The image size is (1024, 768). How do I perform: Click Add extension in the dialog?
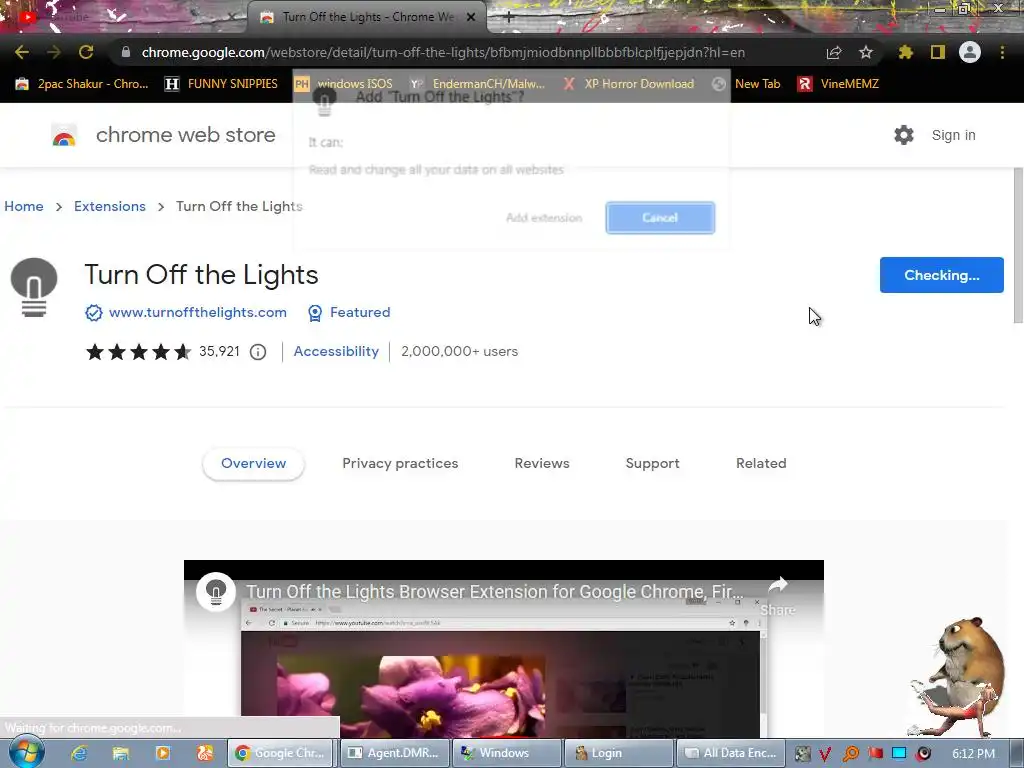point(544,217)
